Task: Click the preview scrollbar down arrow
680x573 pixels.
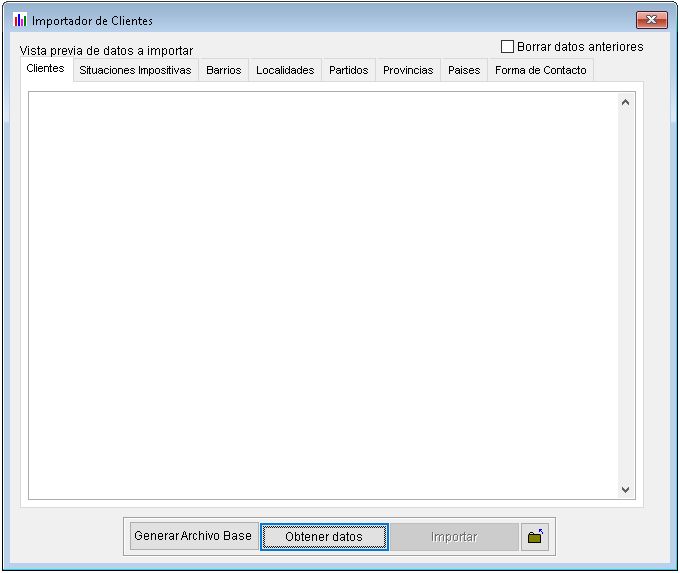Action: tap(626, 490)
